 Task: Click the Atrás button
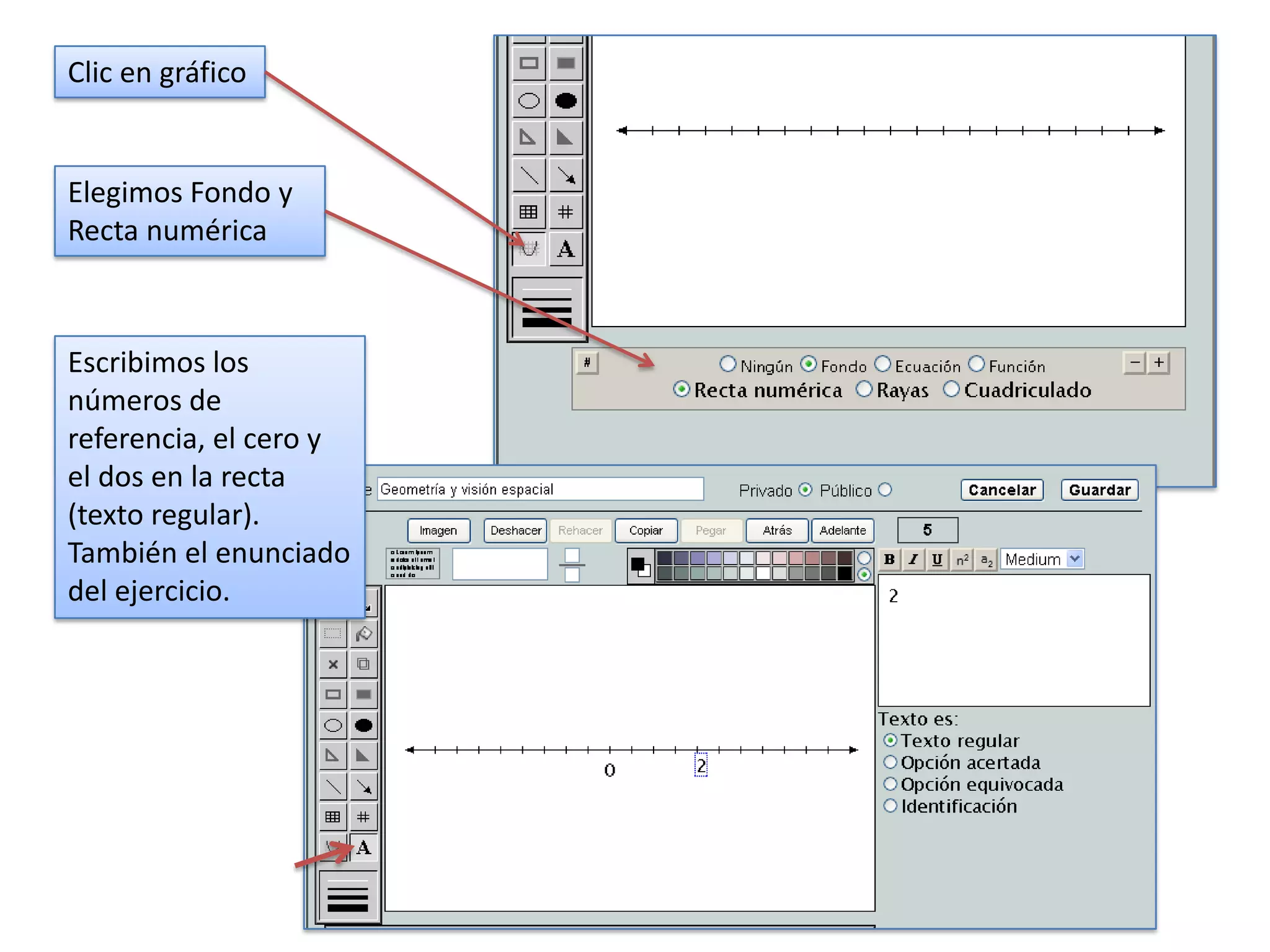pyautogui.click(x=778, y=531)
